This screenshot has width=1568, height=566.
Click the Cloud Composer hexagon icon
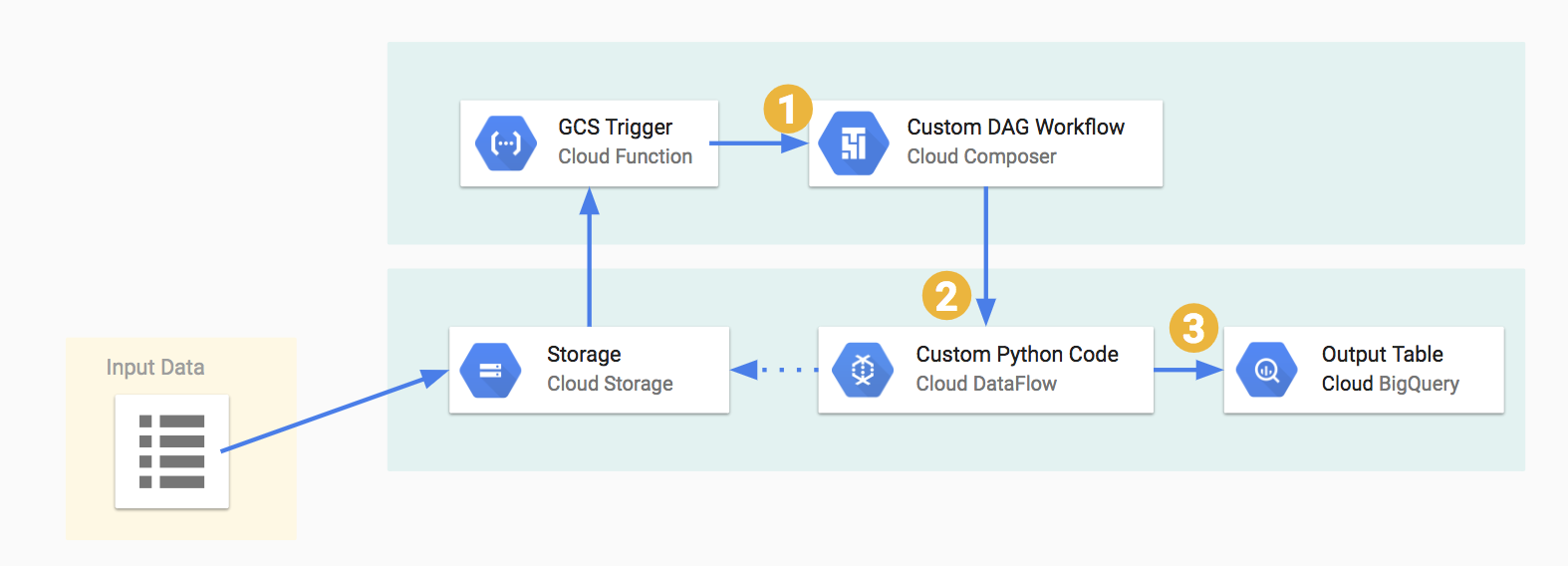[854, 143]
